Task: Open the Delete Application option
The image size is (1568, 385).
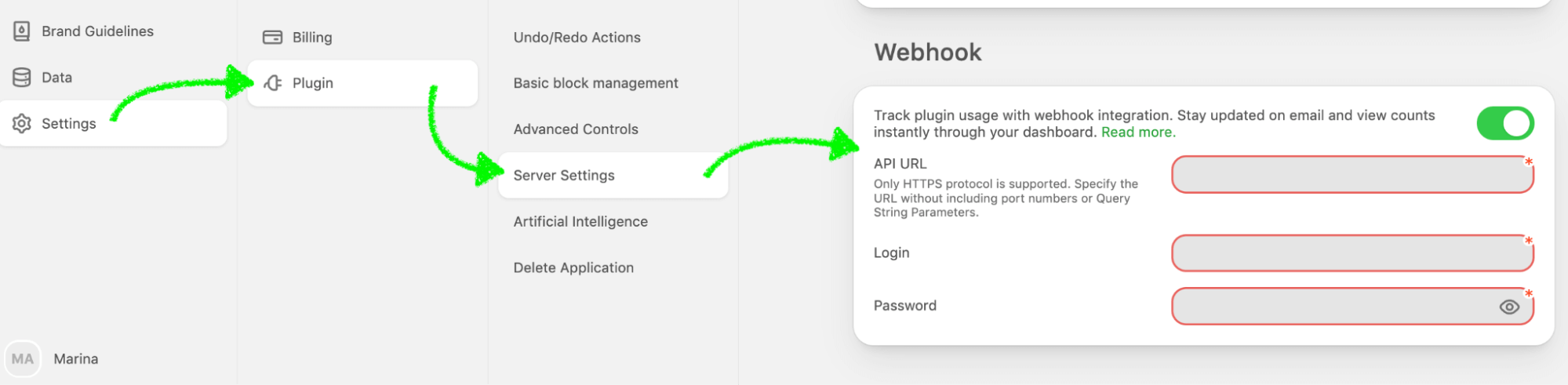Action: tap(573, 268)
